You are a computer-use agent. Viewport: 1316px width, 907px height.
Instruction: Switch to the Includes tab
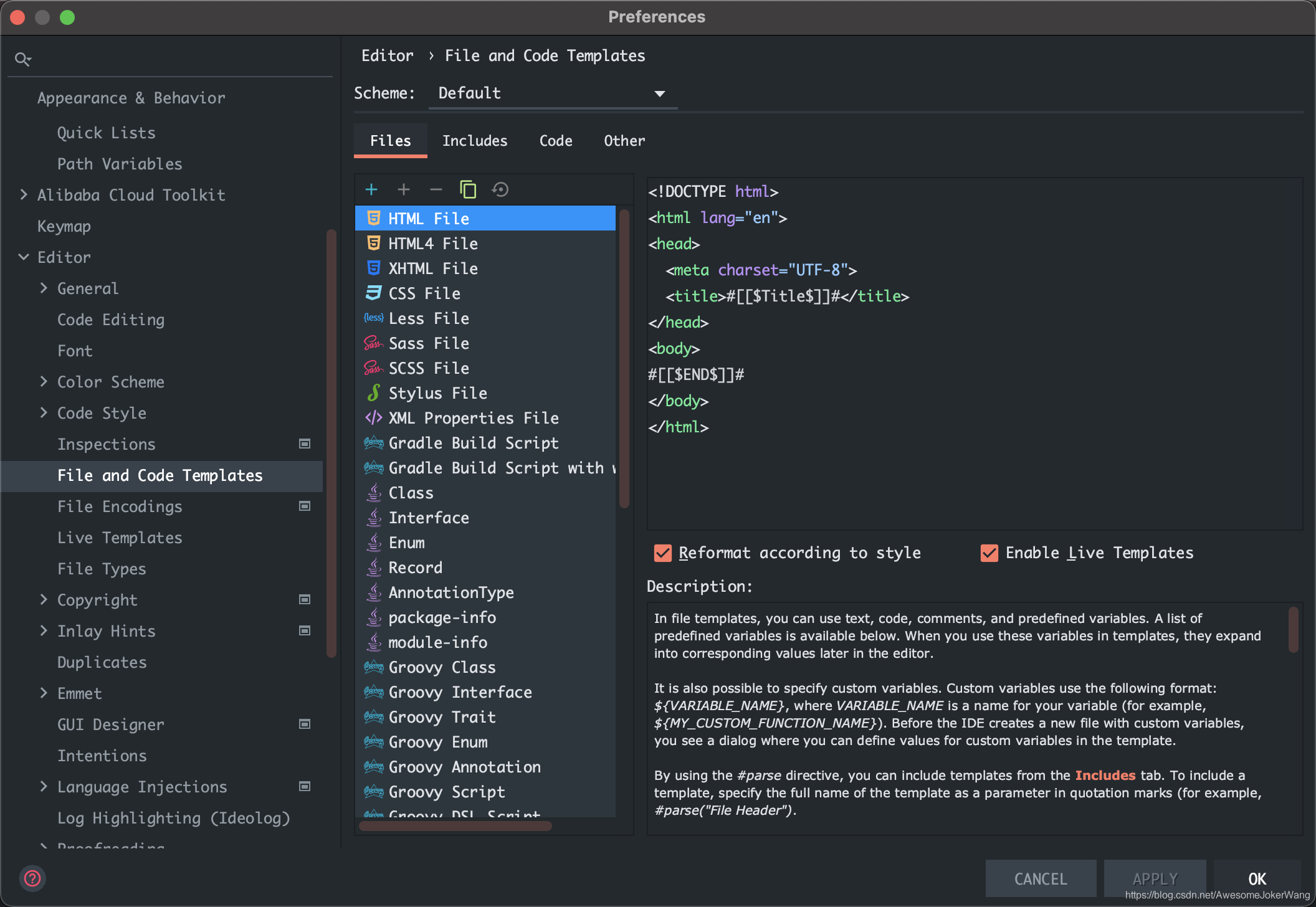[x=476, y=140]
